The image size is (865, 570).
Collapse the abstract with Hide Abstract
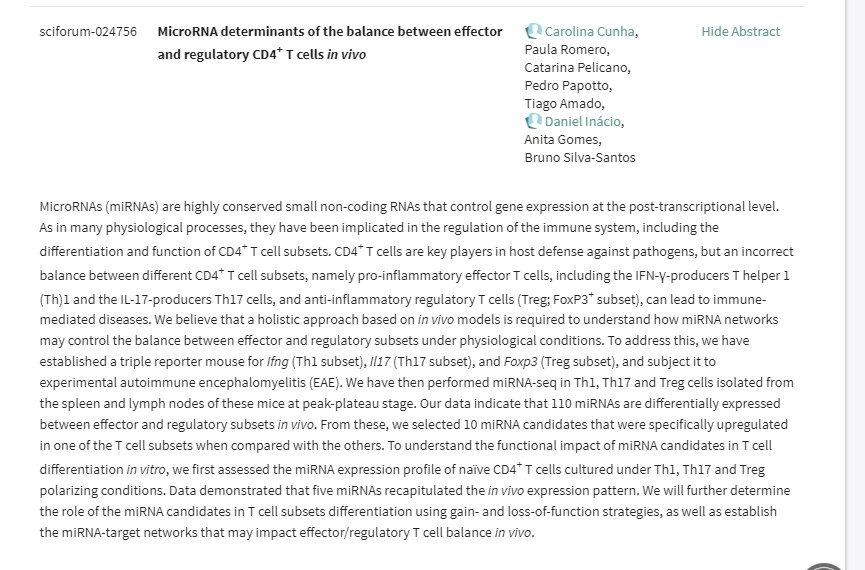coord(740,31)
